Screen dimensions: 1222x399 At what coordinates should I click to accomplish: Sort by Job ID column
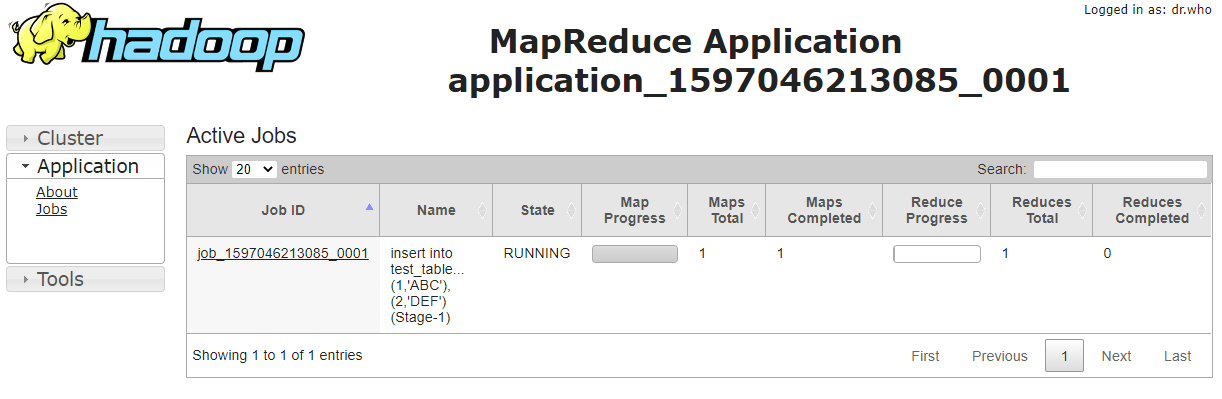(283, 210)
